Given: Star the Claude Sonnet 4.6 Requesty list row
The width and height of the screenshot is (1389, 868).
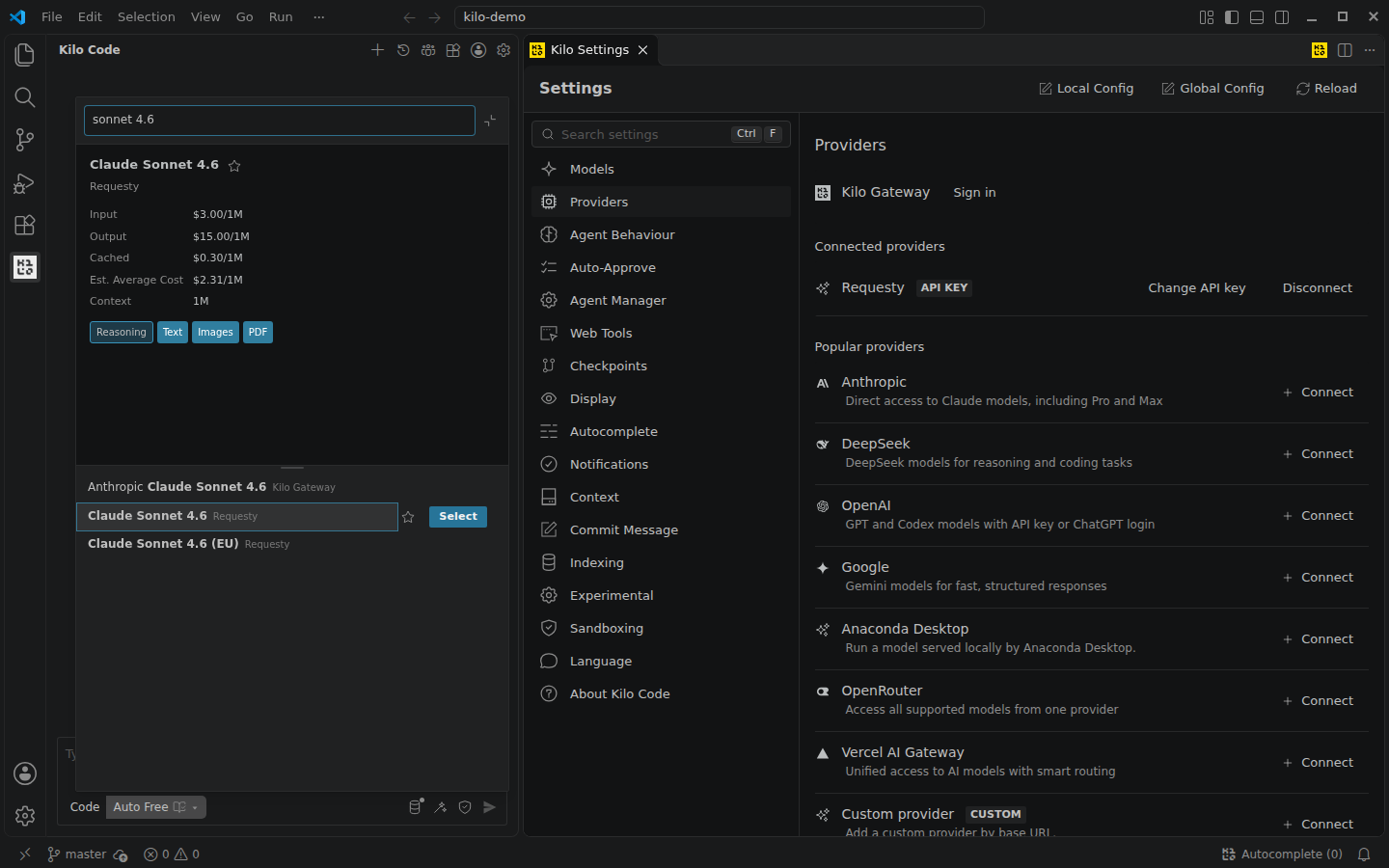Looking at the screenshot, I should 408,517.
